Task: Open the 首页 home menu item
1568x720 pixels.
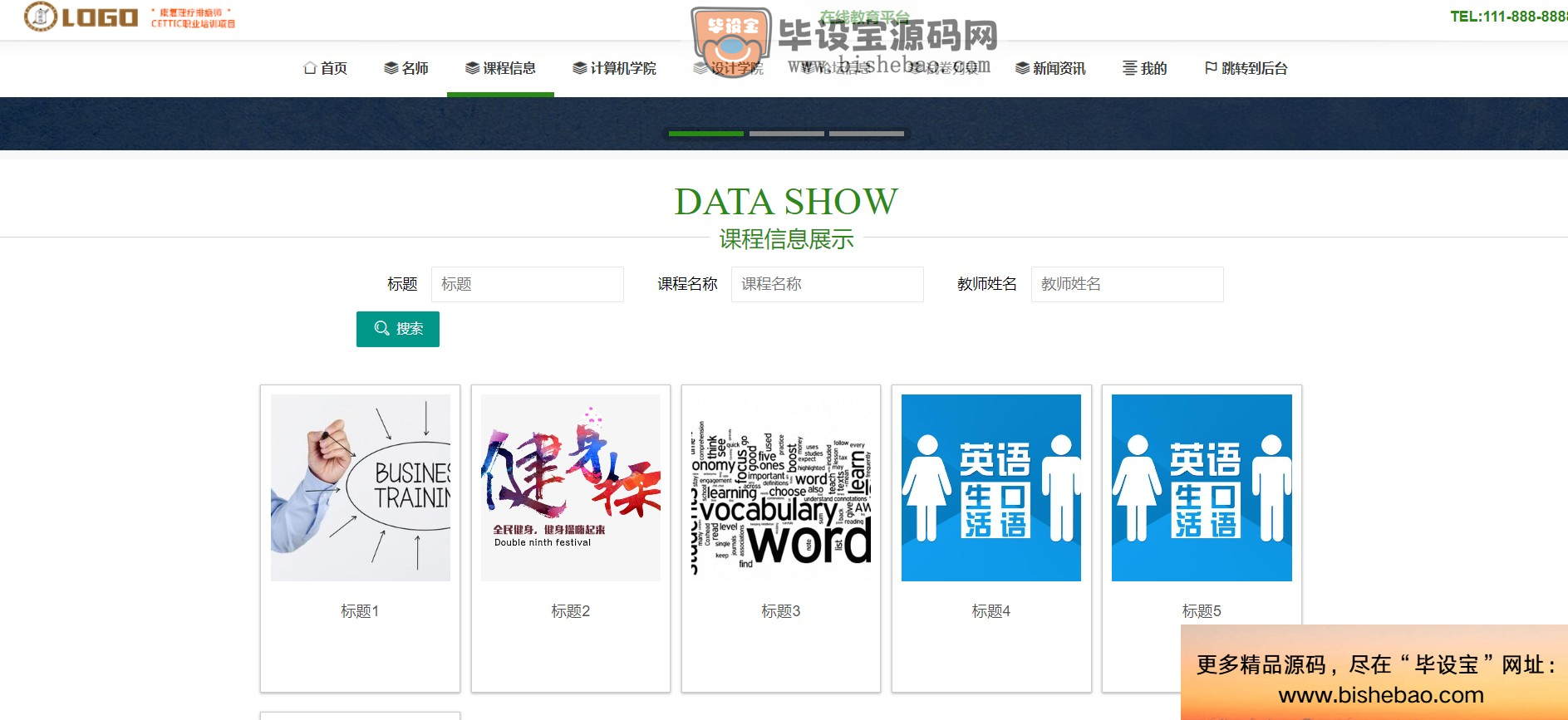Action: [x=325, y=68]
